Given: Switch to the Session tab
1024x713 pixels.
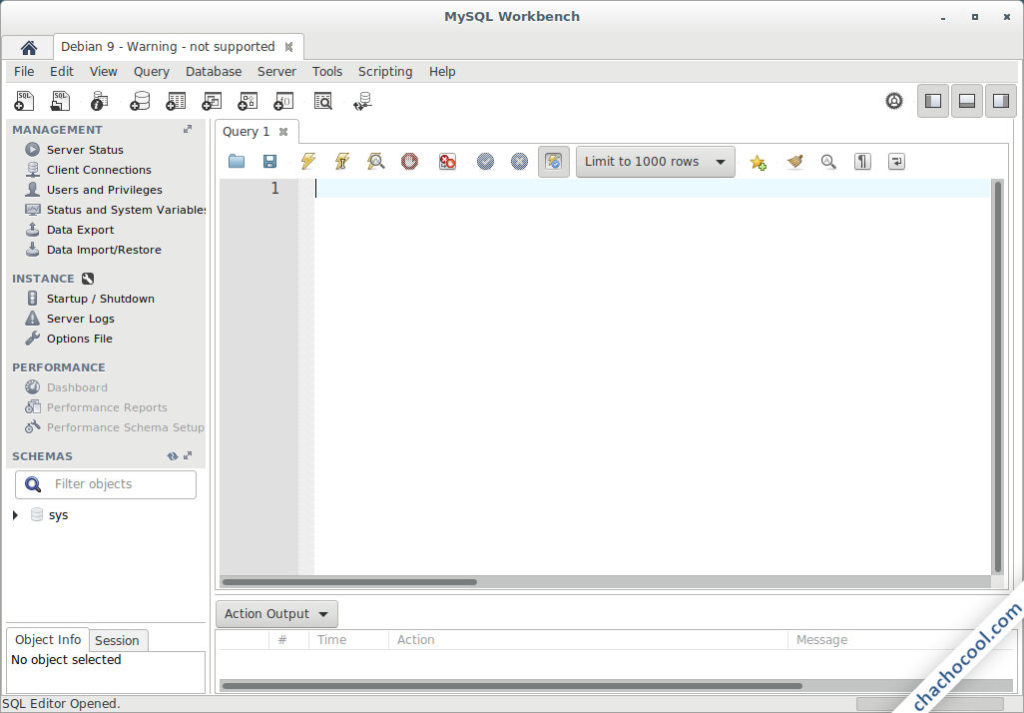Looking at the screenshot, I should coord(117,640).
